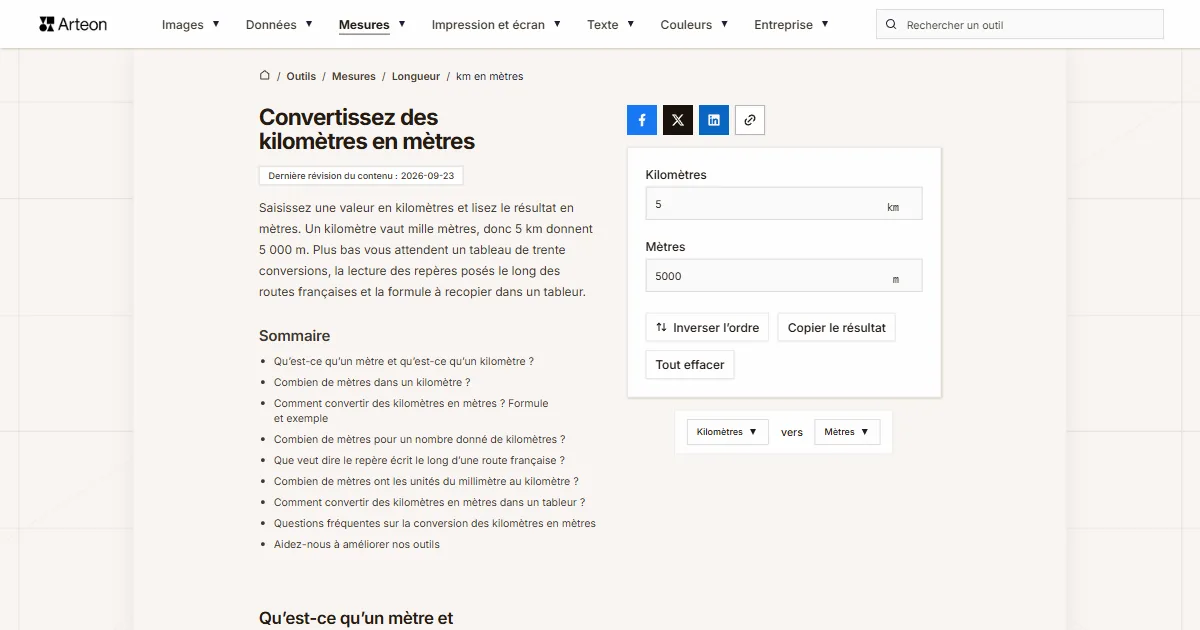Open the Impression et écran menu

496,24
